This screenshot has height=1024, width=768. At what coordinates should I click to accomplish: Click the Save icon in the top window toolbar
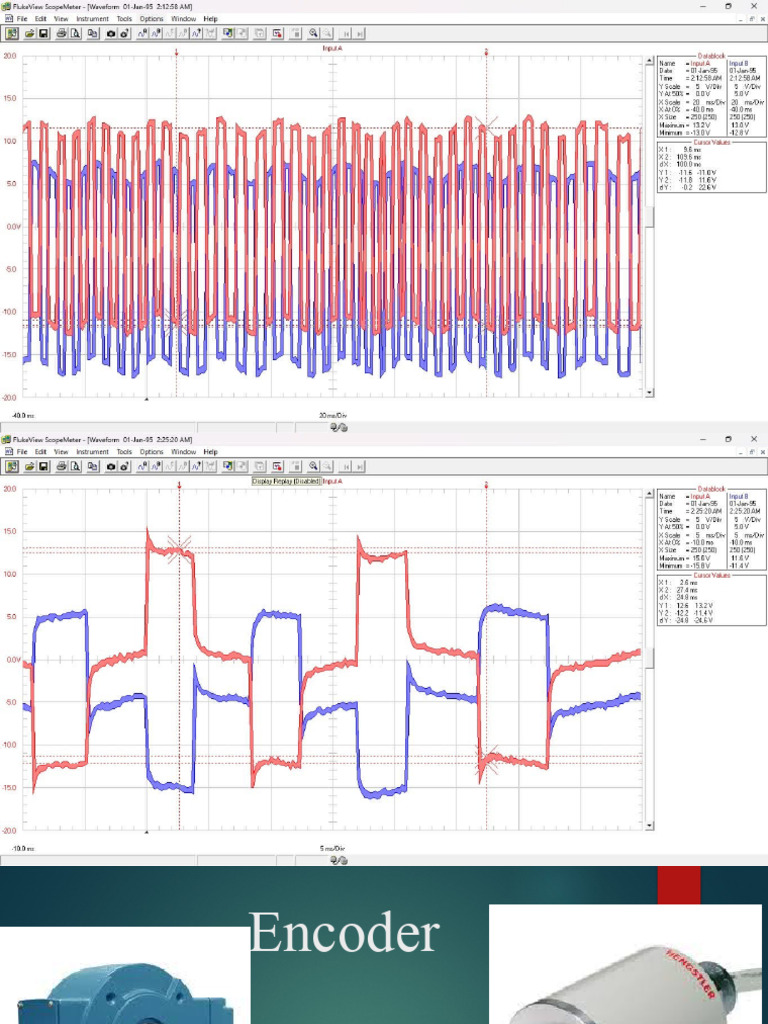point(43,33)
